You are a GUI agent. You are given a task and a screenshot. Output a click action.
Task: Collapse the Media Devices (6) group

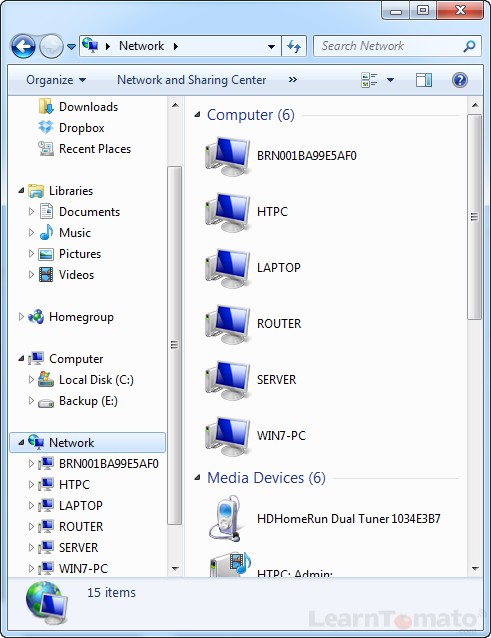click(x=197, y=477)
